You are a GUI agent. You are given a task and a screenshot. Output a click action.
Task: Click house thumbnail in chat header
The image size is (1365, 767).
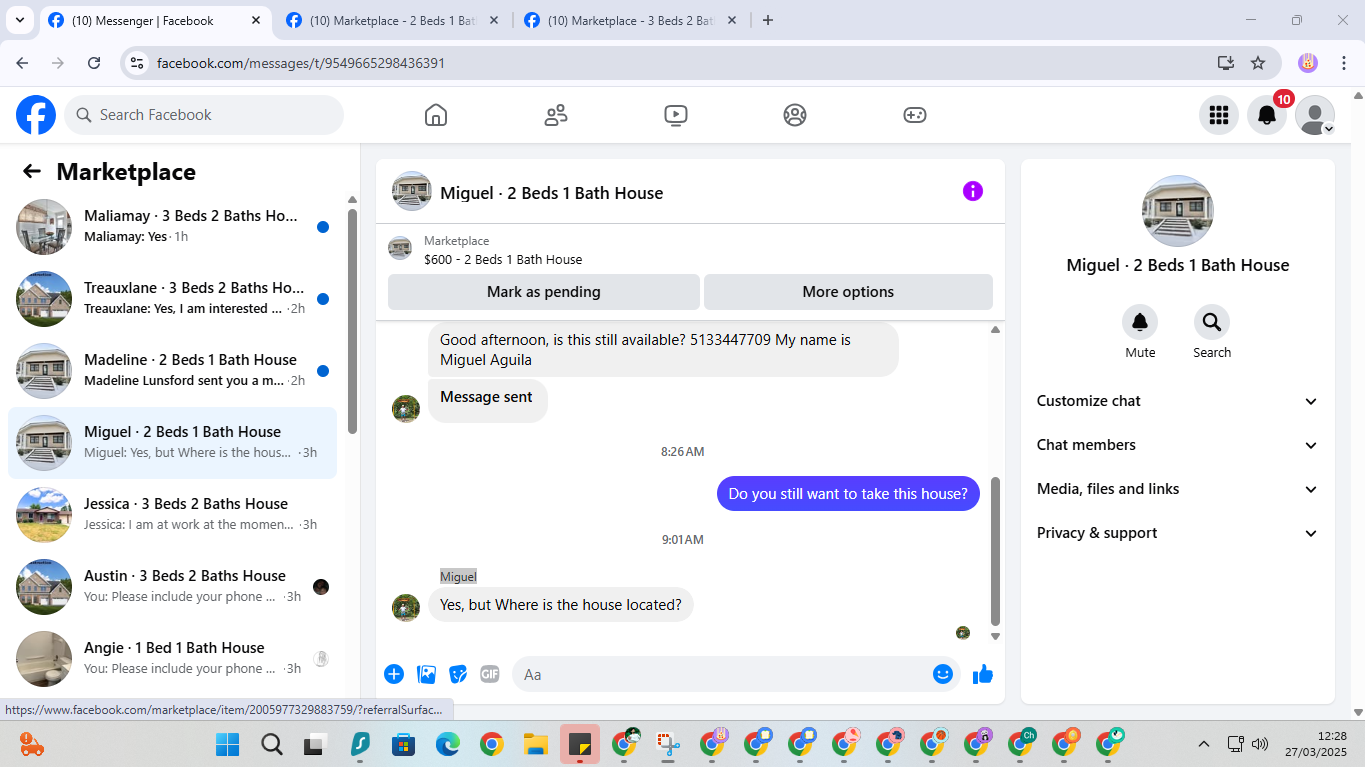(411, 191)
